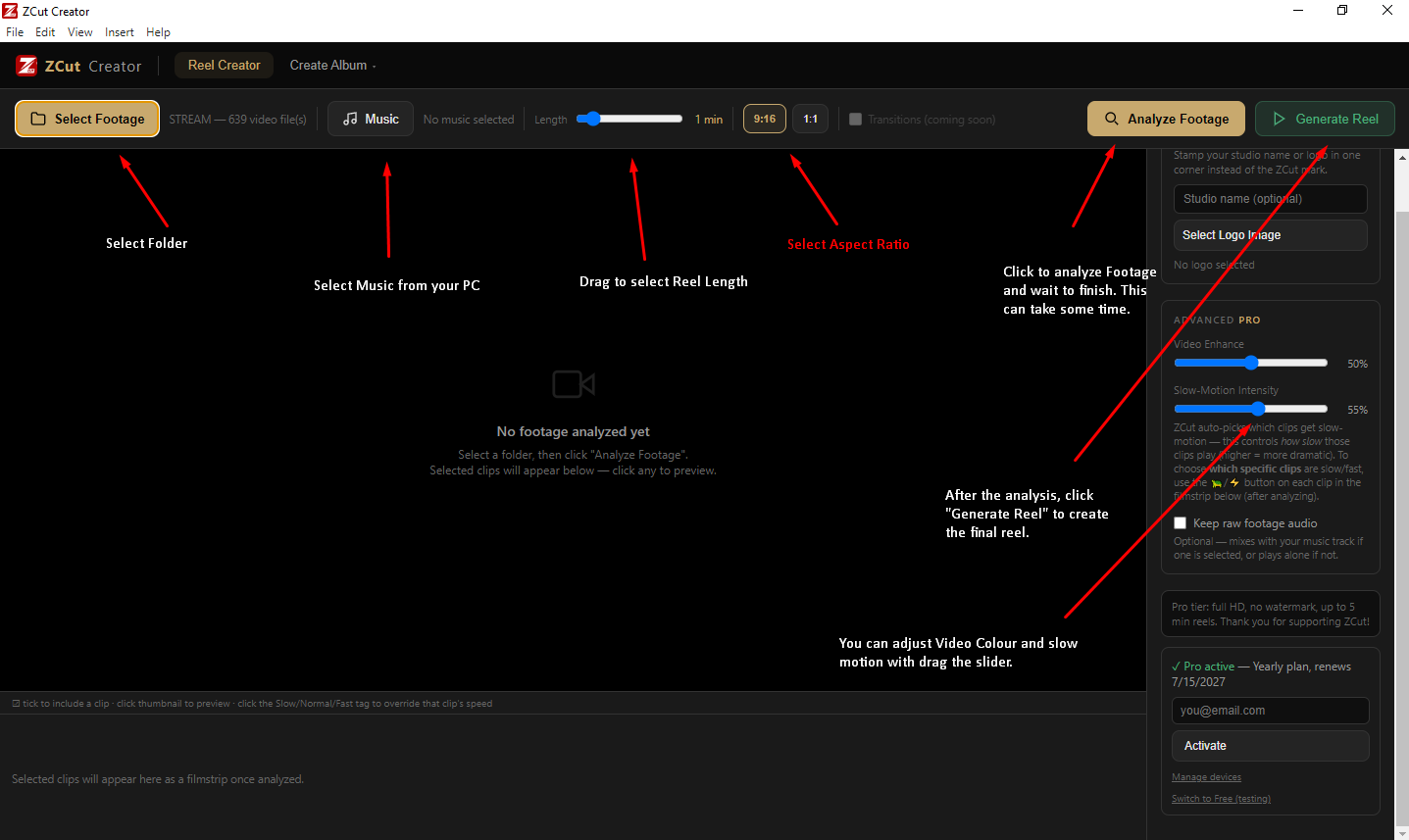Click the 'ADVANCED PRO' heading
This screenshot has width=1409, height=840.
point(1217,321)
